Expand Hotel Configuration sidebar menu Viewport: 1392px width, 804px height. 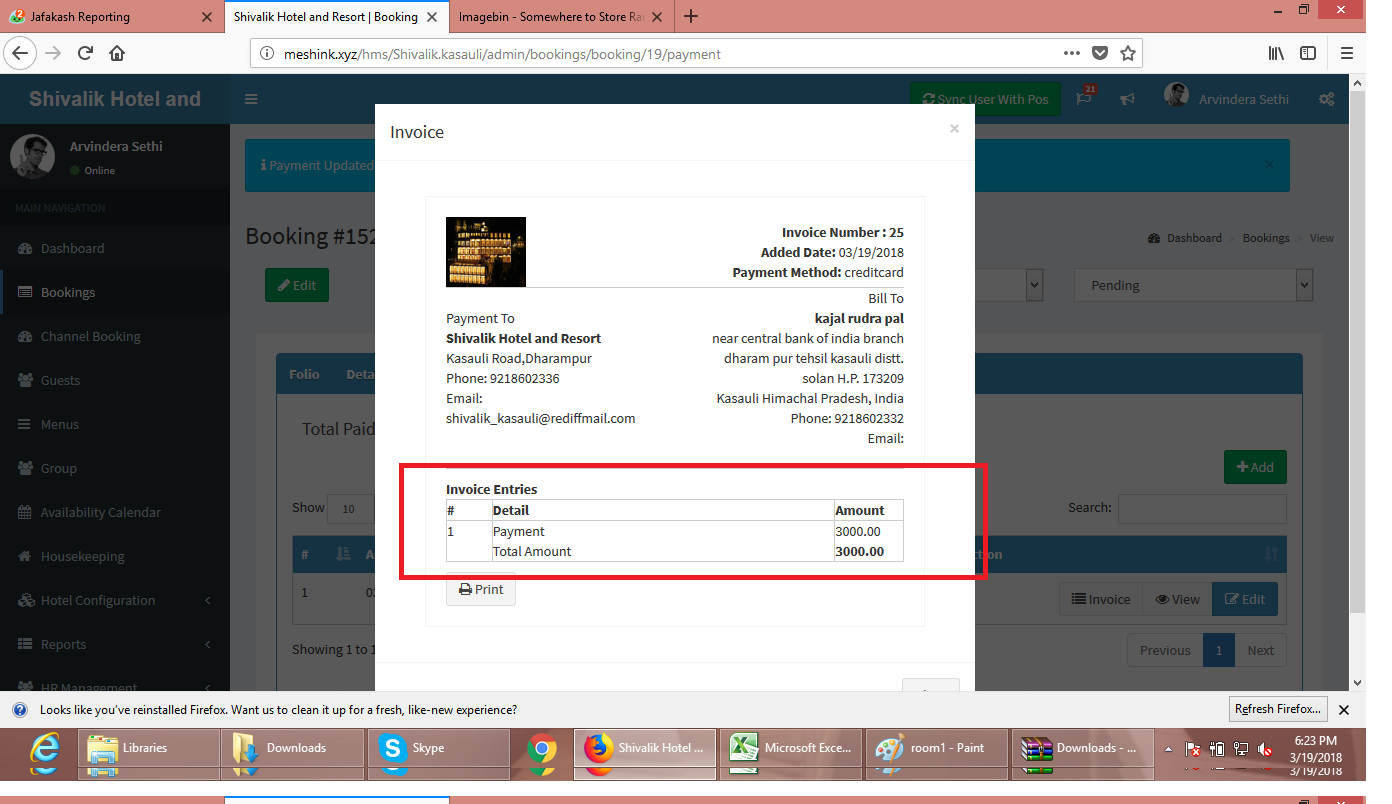(115, 600)
